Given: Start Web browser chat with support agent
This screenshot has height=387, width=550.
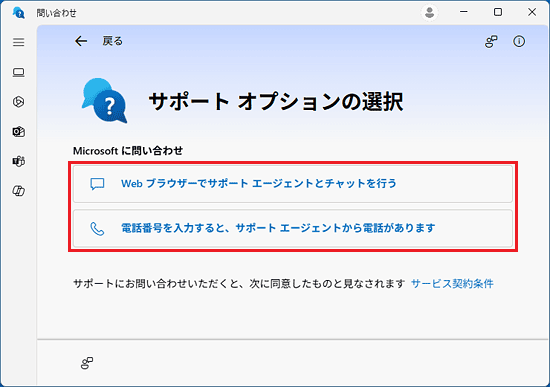Looking at the screenshot, I should pyautogui.click(x=293, y=184).
